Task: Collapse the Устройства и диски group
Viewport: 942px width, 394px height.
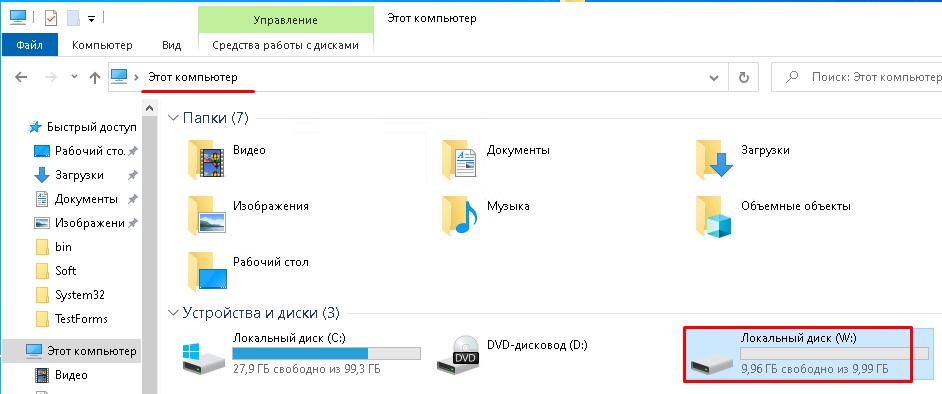Action: [174, 313]
